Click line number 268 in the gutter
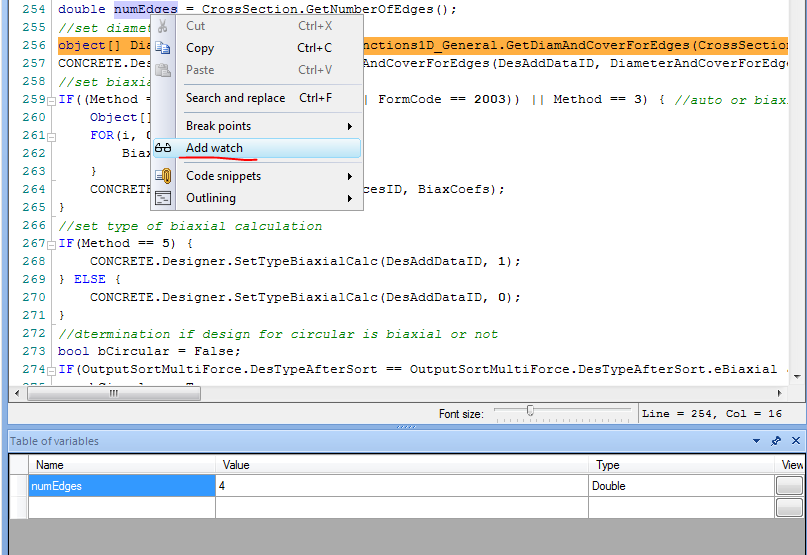Viewport: 807px width, 555px height. click(34, 261)
